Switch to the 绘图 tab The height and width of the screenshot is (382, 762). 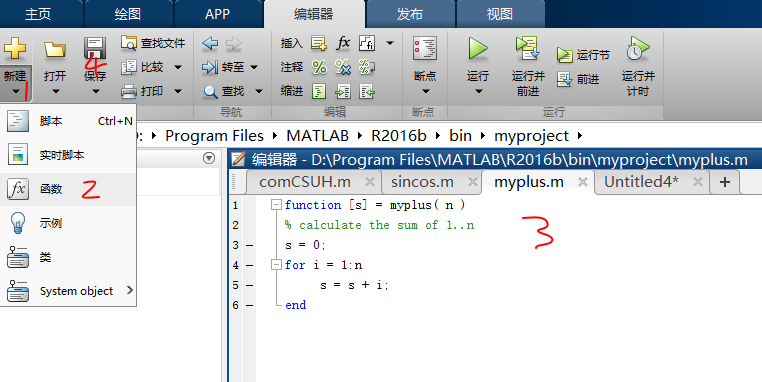[x=128, y=14]
